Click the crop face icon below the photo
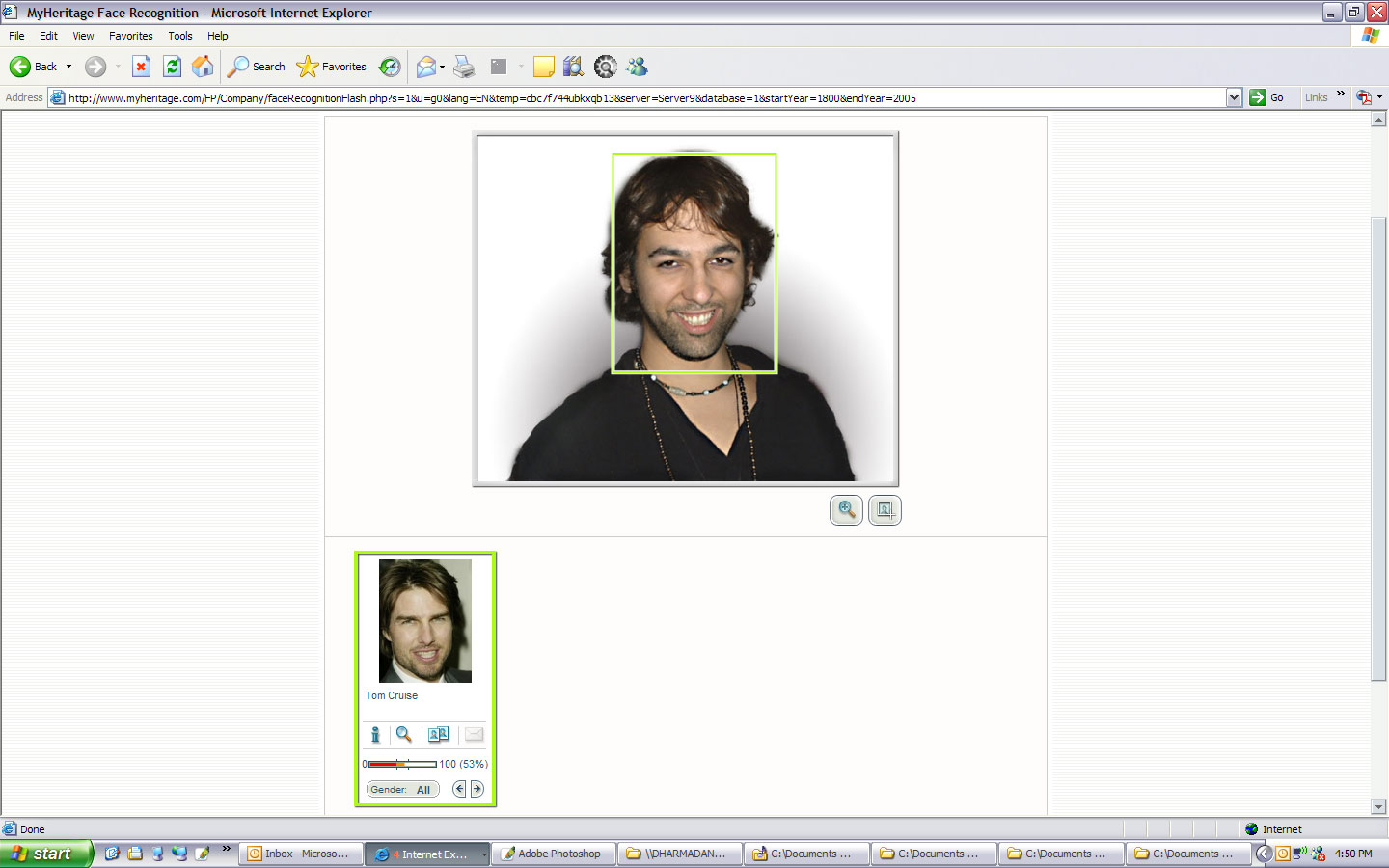 click(x=885, y=510)
